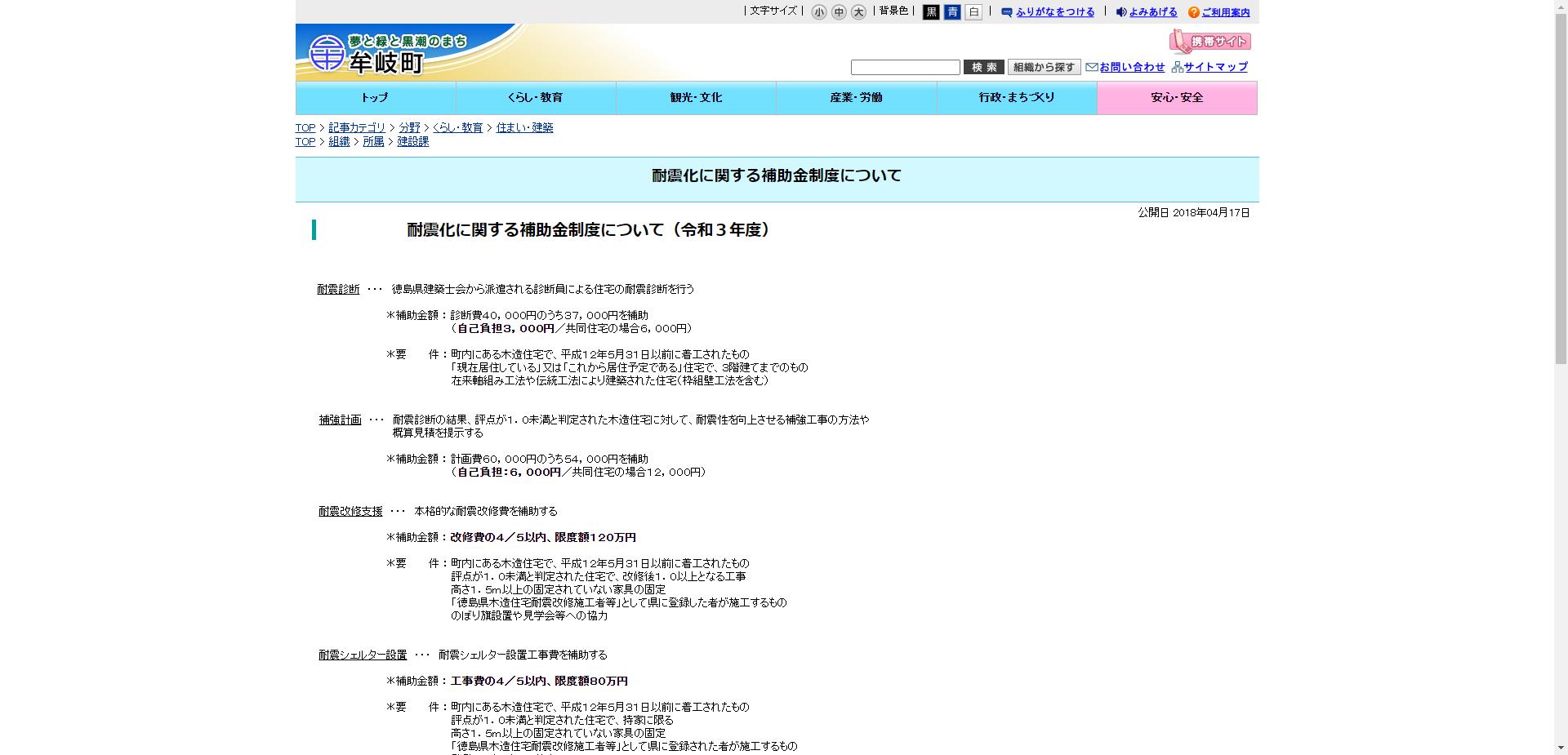Open サイトマップ via the sitemap icon
This screenshot has height=755, width=1568.
(1178, 67)
